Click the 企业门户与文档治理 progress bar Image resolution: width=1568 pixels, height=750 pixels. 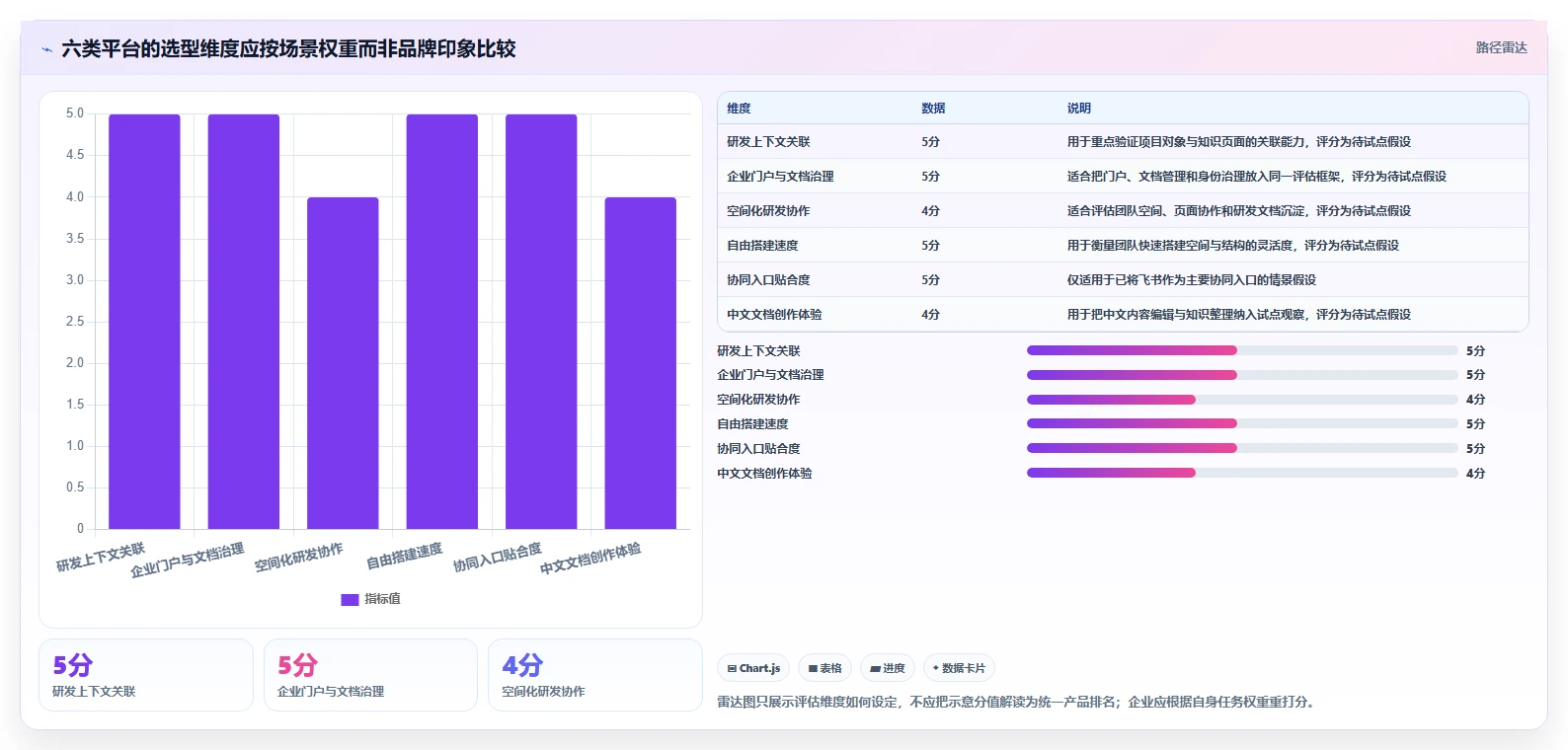click(1242, 375)
